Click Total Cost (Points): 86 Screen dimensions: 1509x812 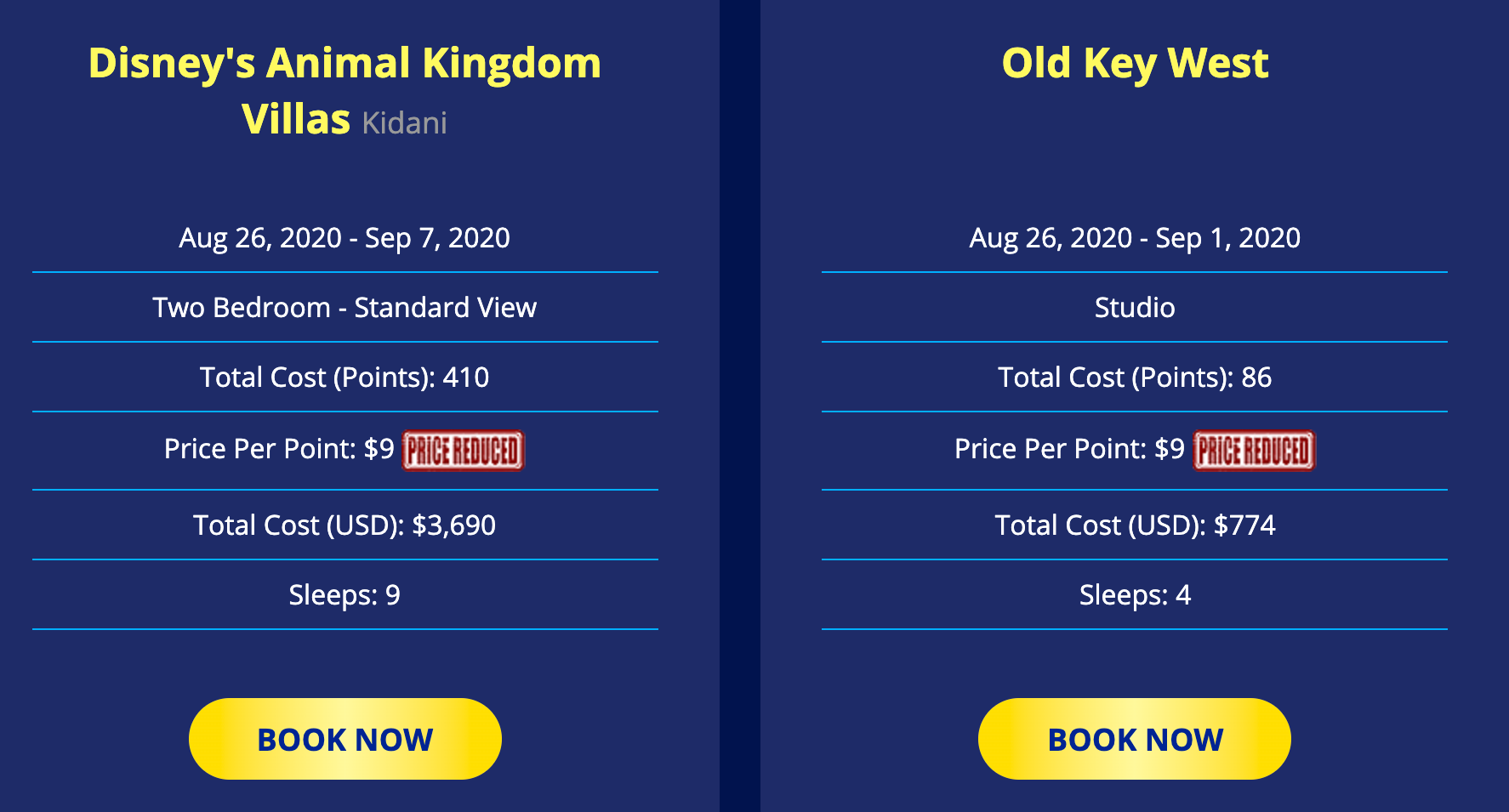click(x=1135, y=377)
